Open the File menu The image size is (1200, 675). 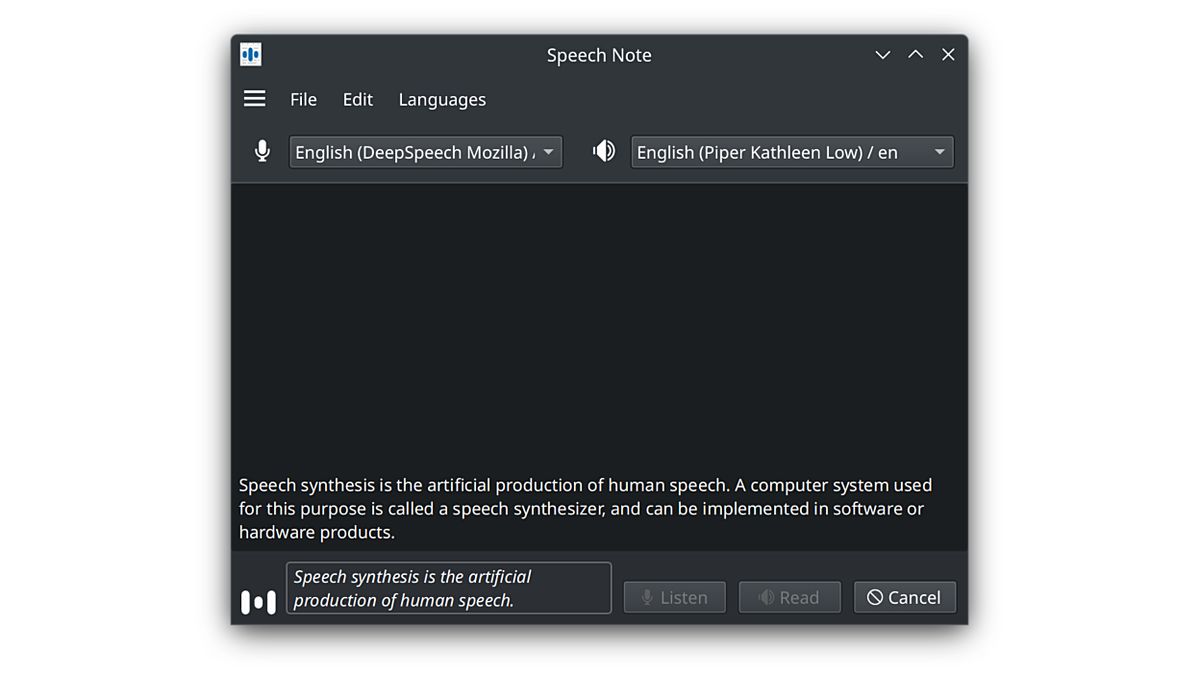[x=303, y=99]
